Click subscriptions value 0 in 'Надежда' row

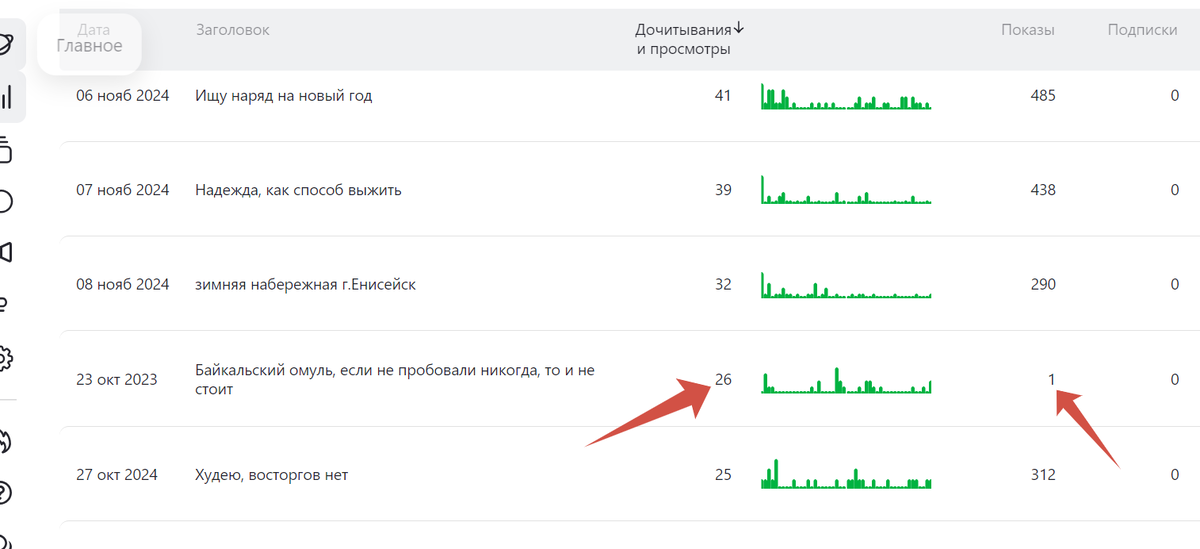pyautogui.click(x=1174, y=190)
